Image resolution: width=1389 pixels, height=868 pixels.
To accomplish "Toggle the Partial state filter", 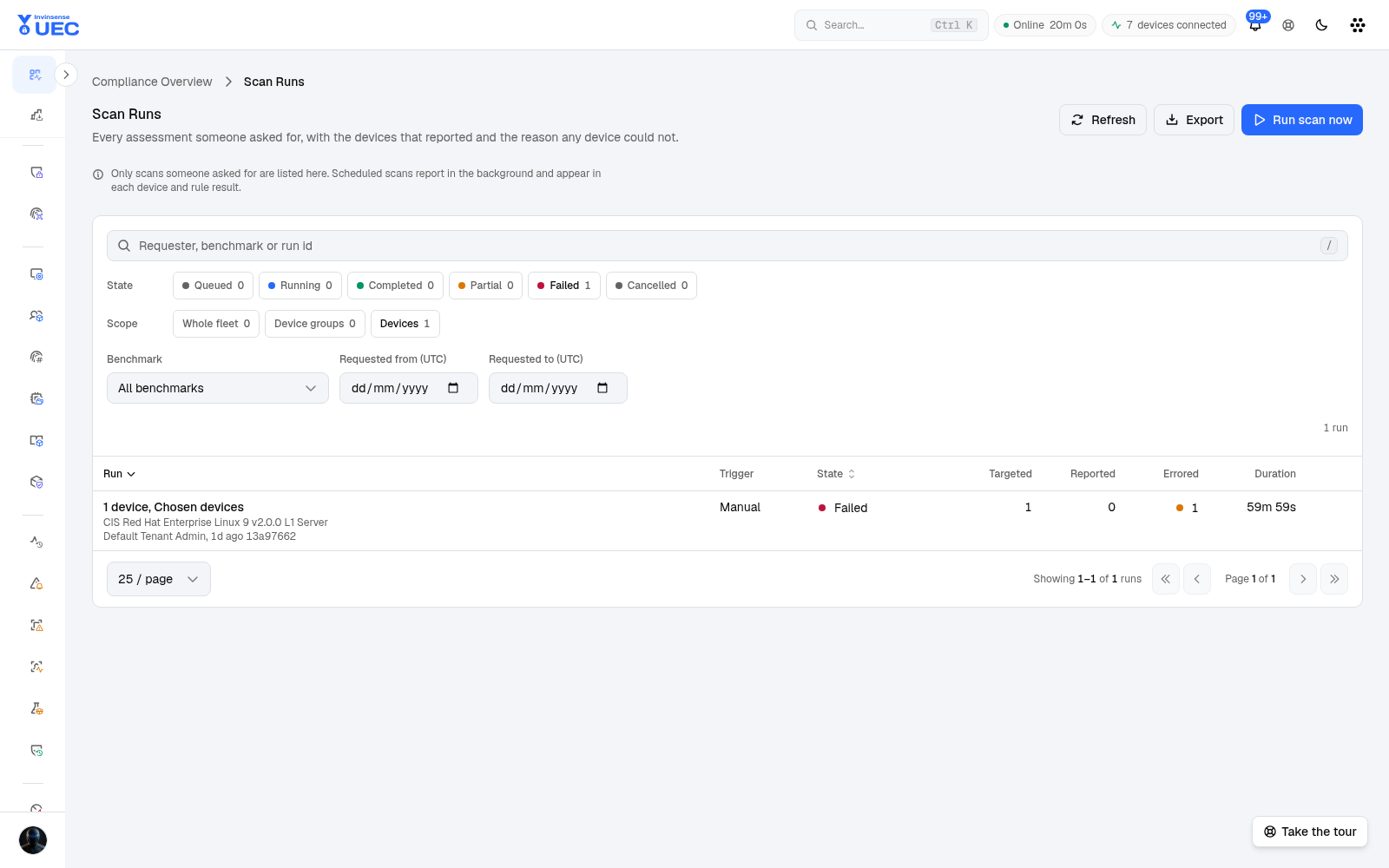I will point(485,286).
